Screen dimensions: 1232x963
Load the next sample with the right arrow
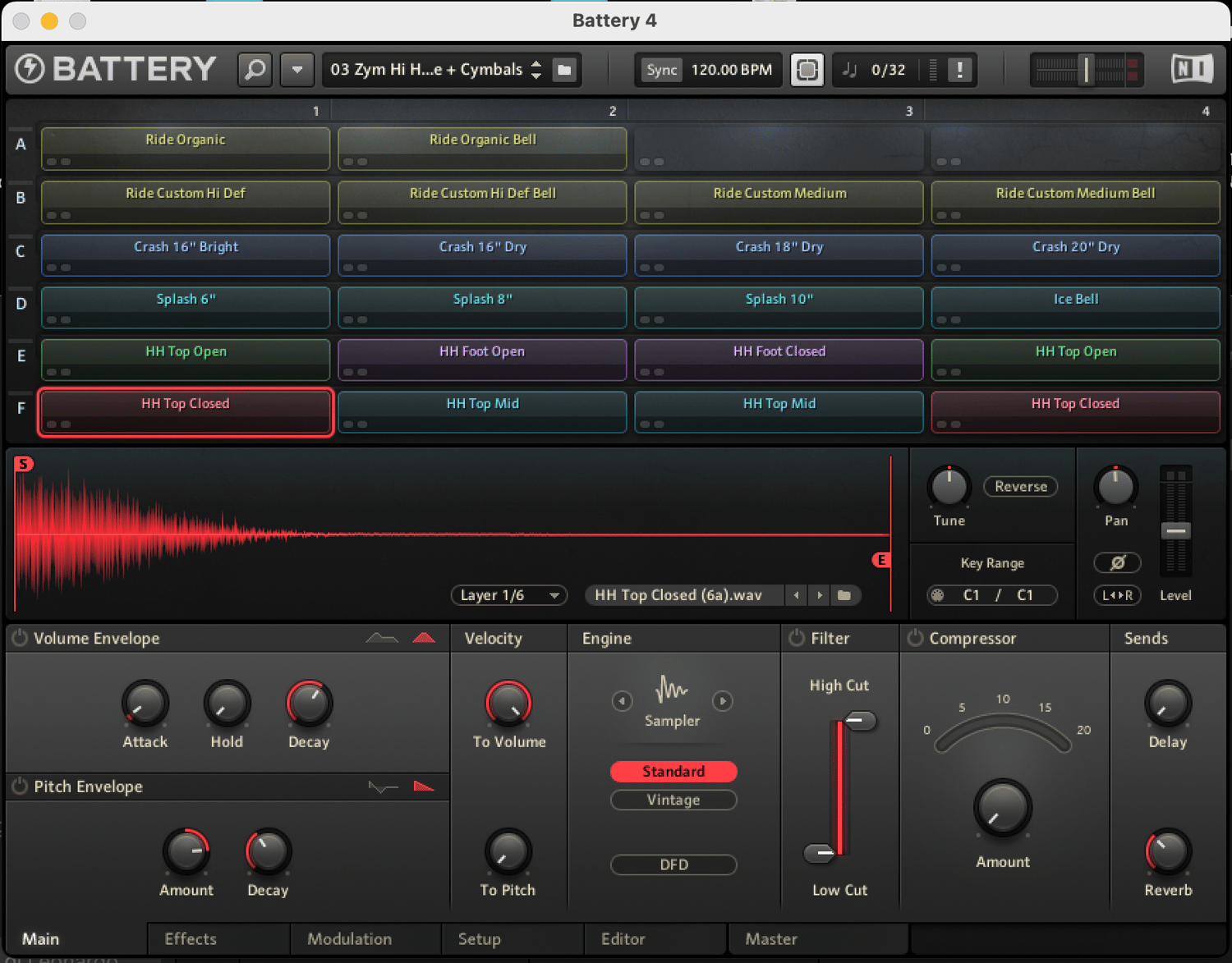819,595
